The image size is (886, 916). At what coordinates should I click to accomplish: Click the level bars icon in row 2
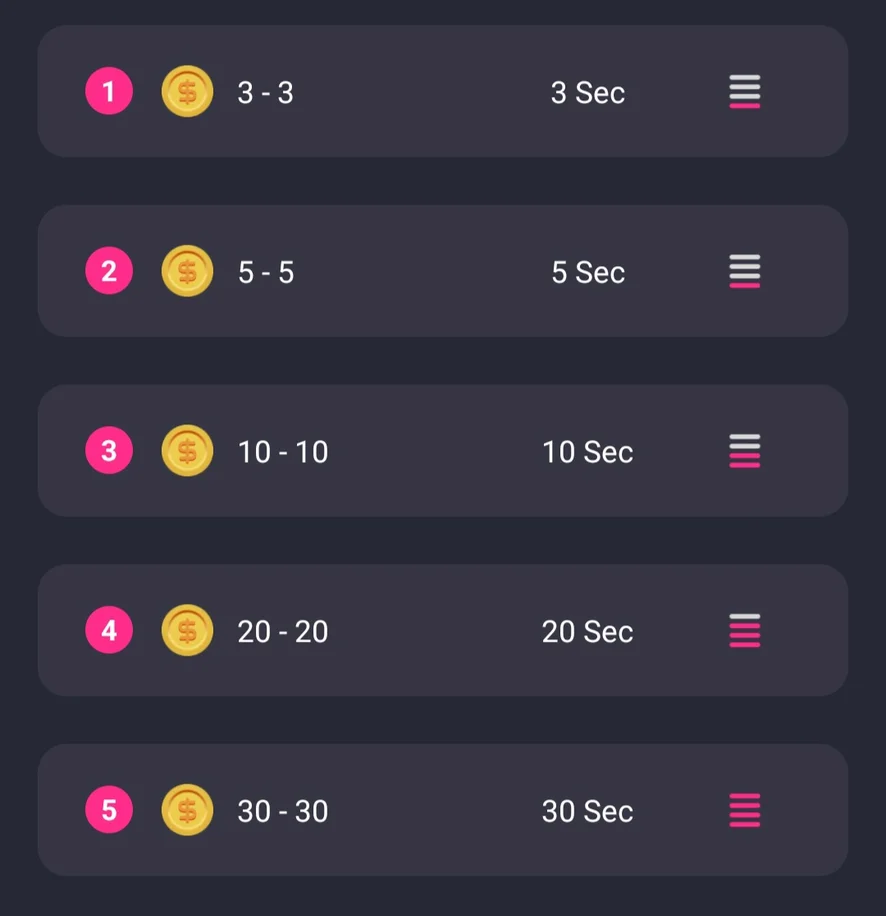pyautogui.click(x=744, y=271)
